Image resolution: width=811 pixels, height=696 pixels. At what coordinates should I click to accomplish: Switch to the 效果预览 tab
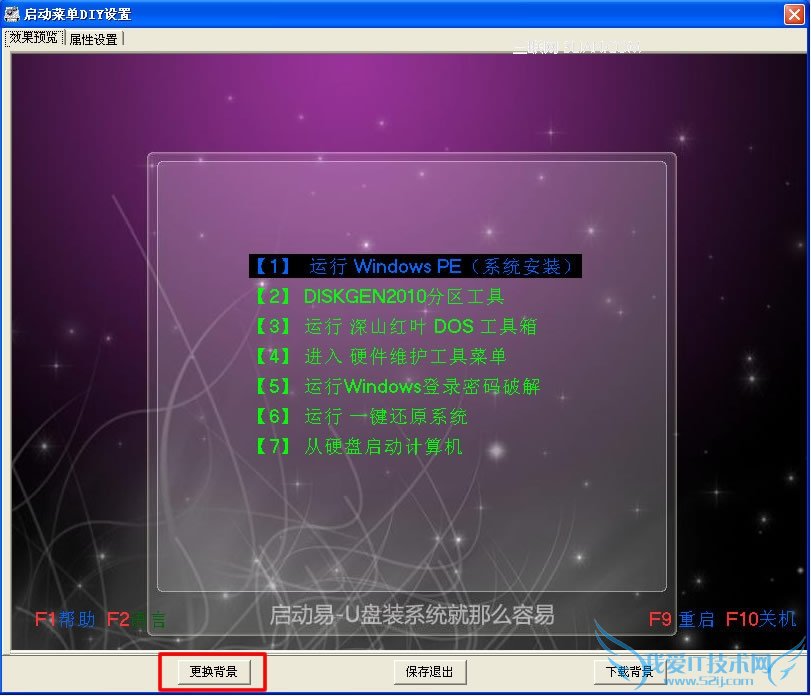click(x=34, y=38)
